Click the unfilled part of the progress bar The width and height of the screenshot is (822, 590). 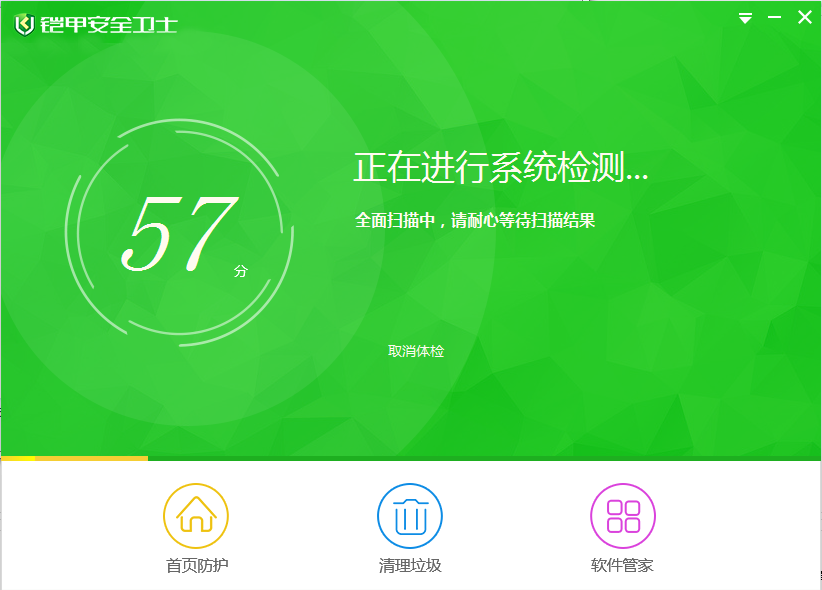point(480,458)
